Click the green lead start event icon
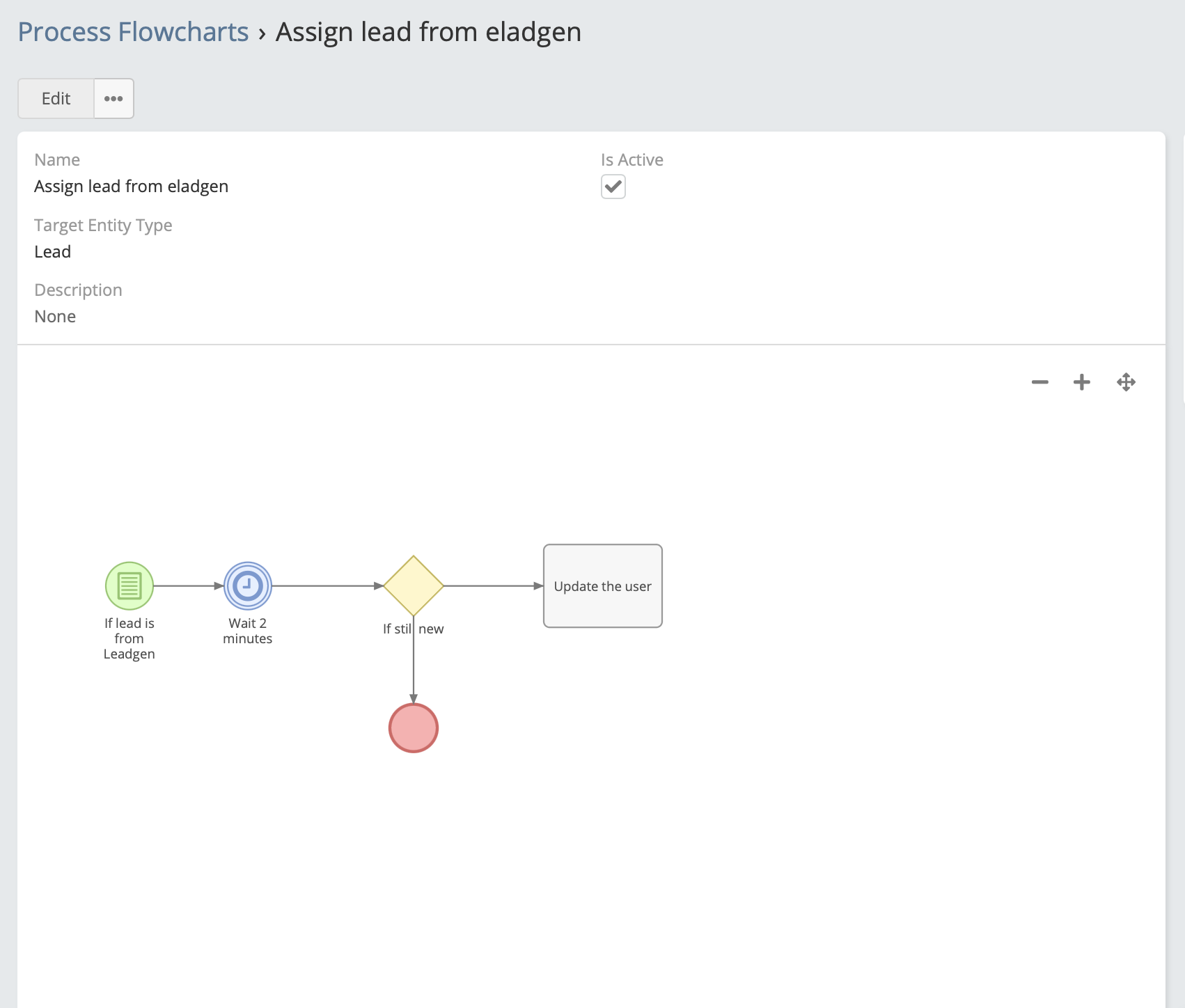 coord(130,586)
